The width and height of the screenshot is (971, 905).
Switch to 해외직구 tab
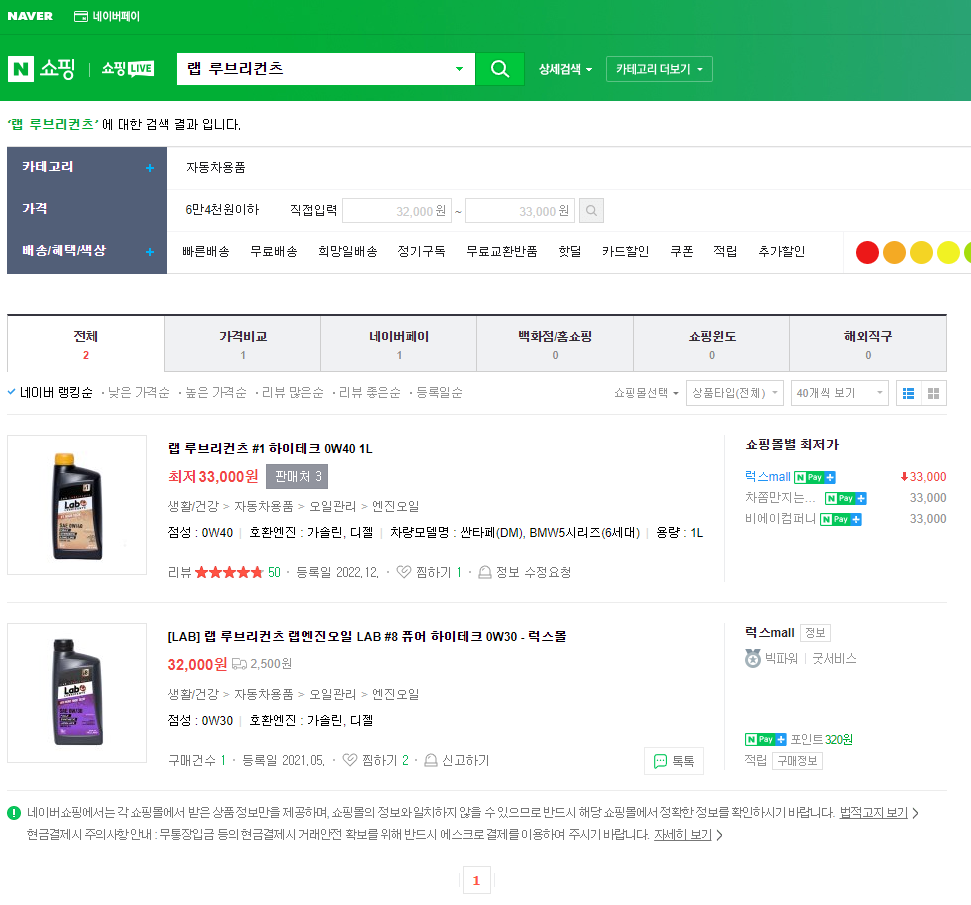(868, 344)
